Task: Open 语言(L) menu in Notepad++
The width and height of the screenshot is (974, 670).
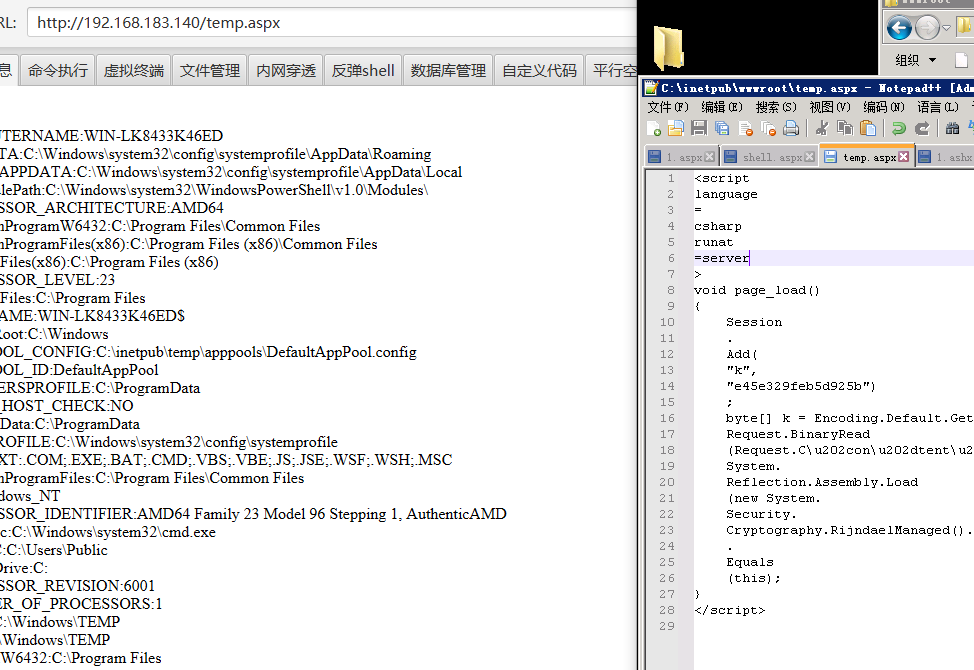Action: 938,107
